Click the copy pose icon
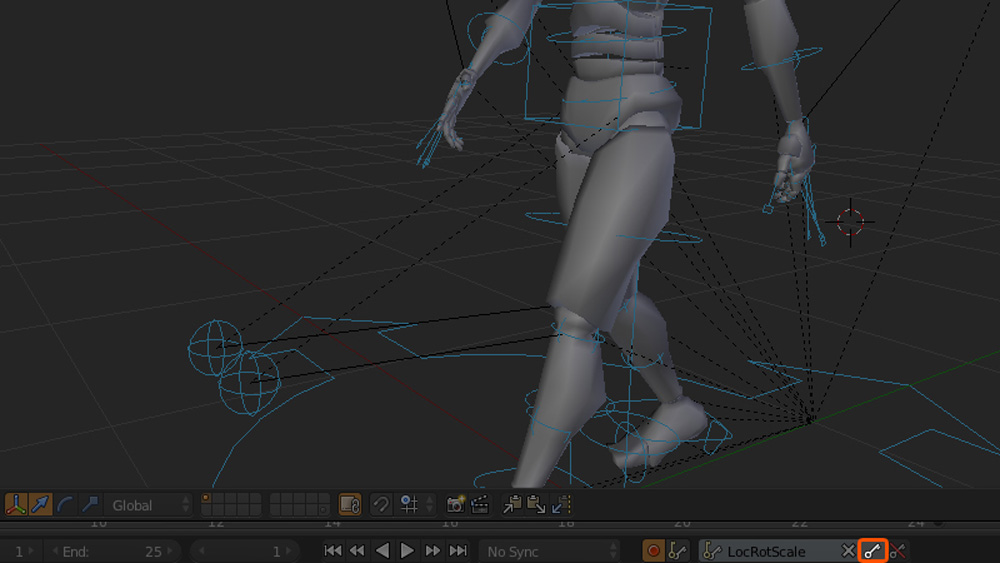1000x563 pixels. coord(512,505)
